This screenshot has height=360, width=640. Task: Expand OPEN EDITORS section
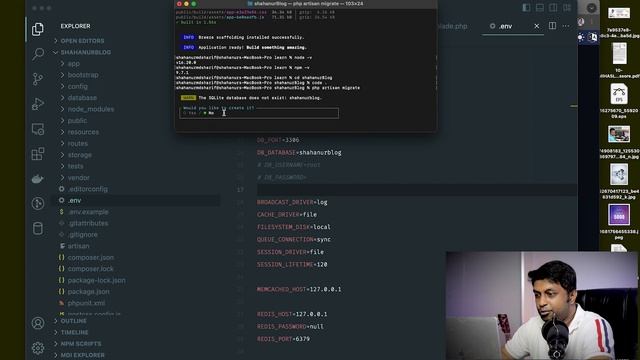pyautogui.click(x=82, y=41)
